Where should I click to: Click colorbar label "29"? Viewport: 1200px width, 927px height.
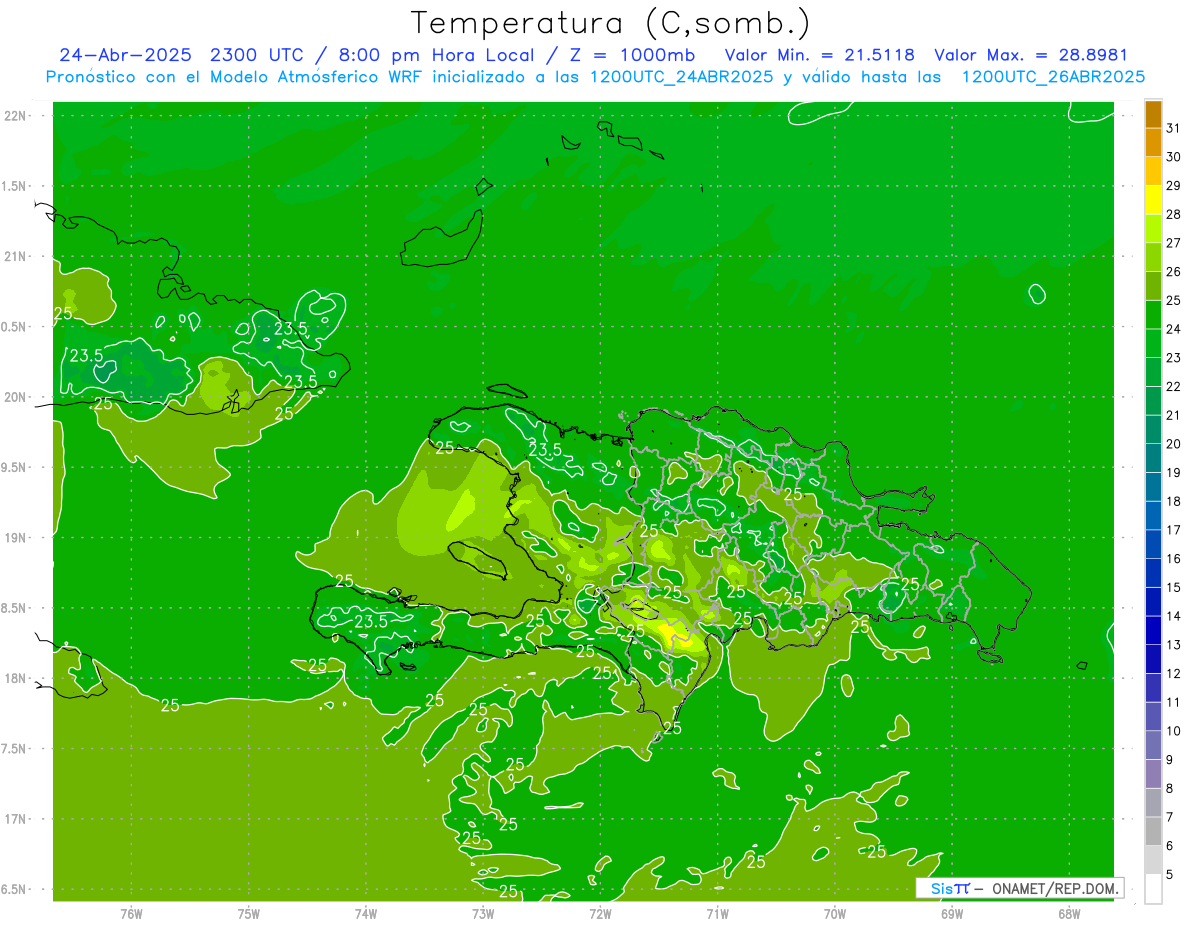[1173, 186]
